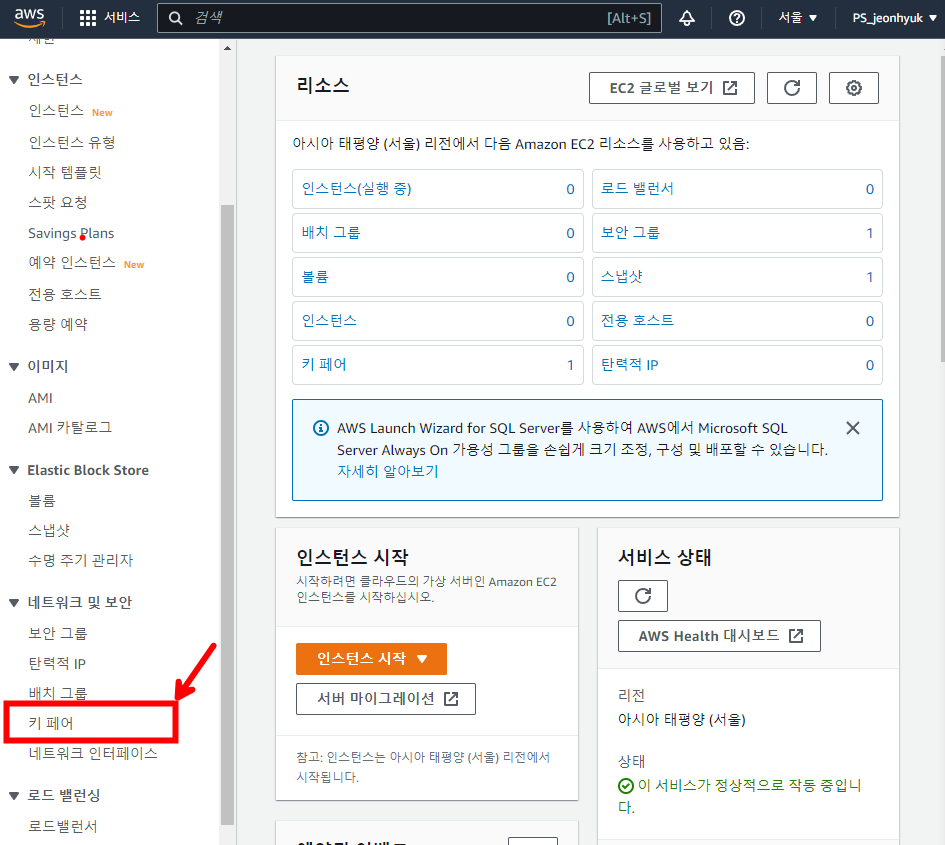Refresh the 서비스 상태 panel
945x845 pixels.
(x=642, y=595)
